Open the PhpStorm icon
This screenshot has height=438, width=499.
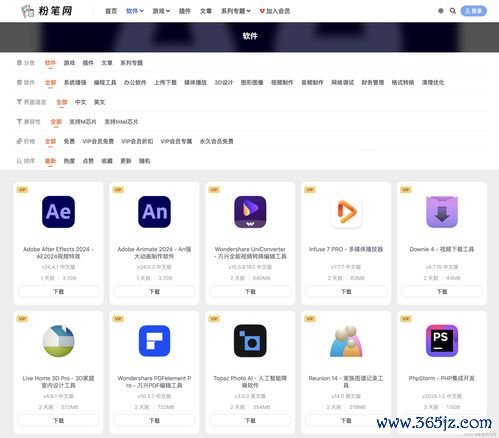[x=442, y=341]
